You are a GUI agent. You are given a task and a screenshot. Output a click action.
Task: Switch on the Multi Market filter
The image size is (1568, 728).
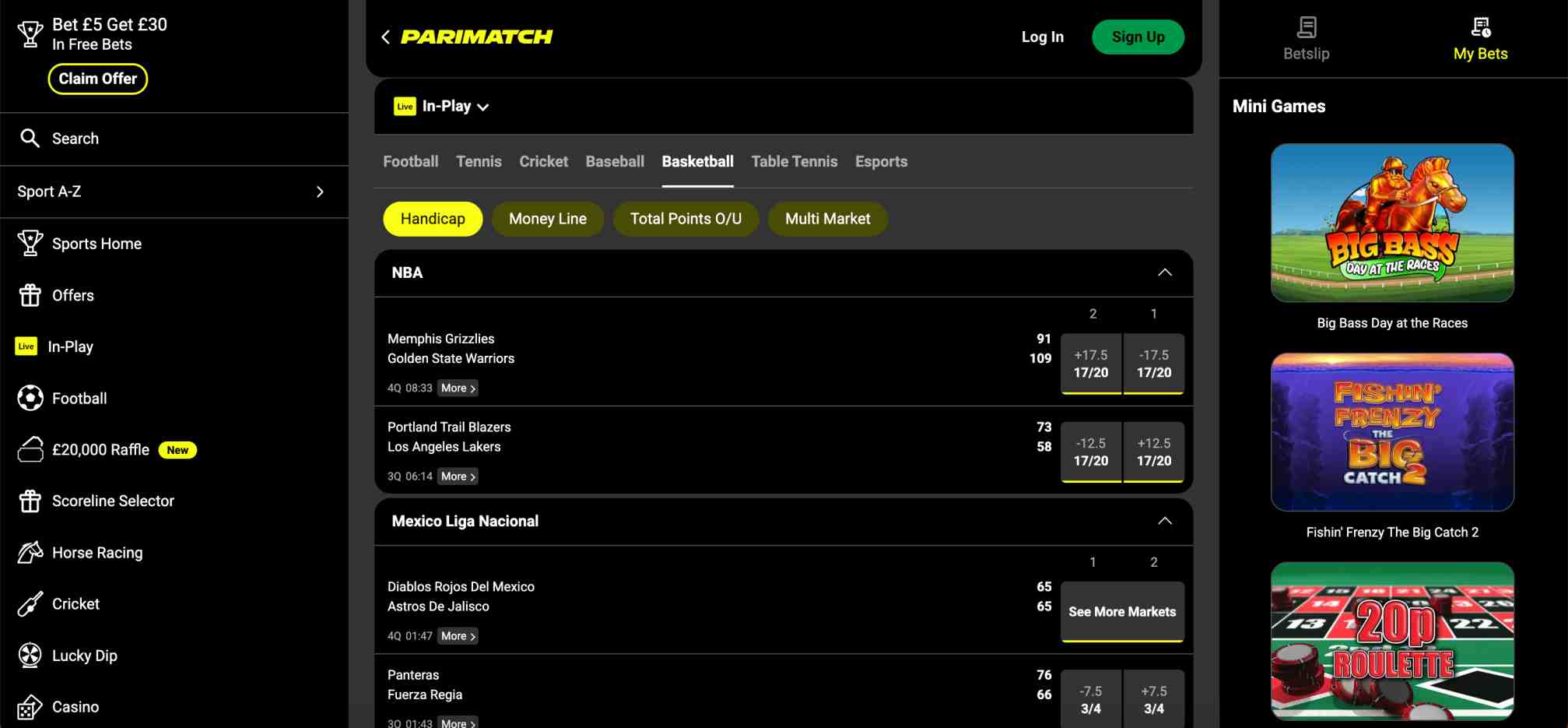[x=828, y=219]
